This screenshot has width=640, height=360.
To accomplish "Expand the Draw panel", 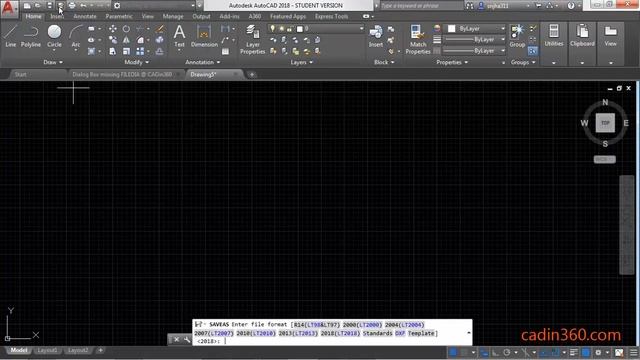I will tap(53, 62).
